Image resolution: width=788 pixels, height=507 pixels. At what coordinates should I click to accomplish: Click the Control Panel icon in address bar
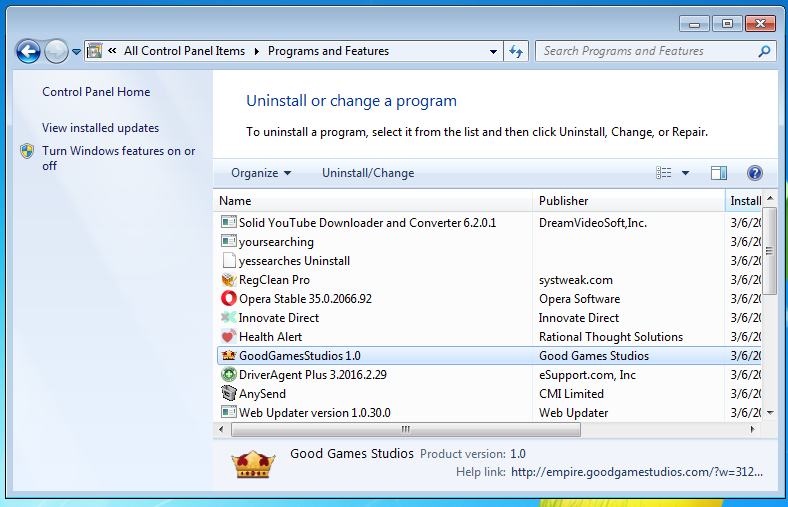point(94,51)
